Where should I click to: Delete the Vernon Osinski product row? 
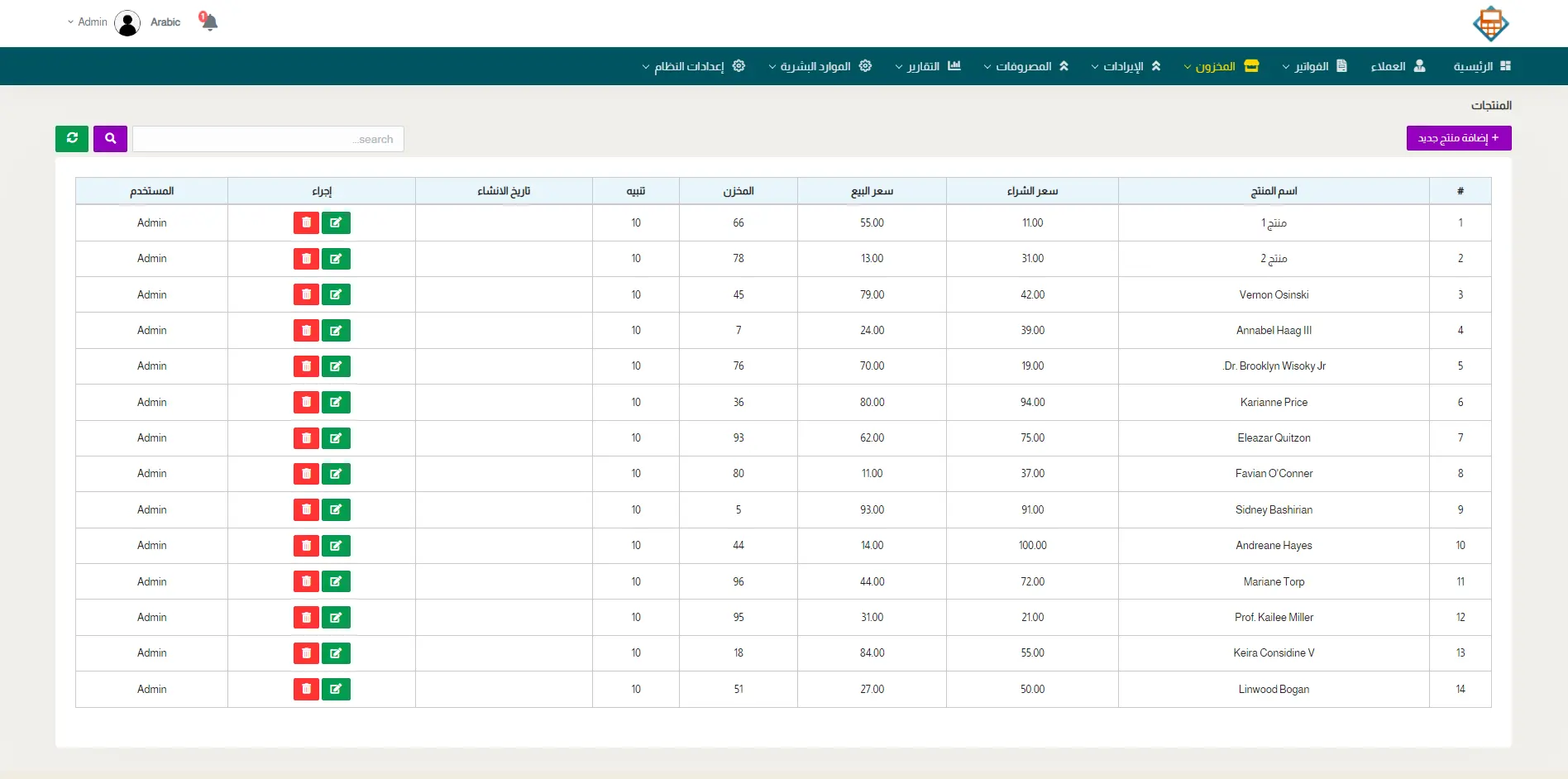306,294
